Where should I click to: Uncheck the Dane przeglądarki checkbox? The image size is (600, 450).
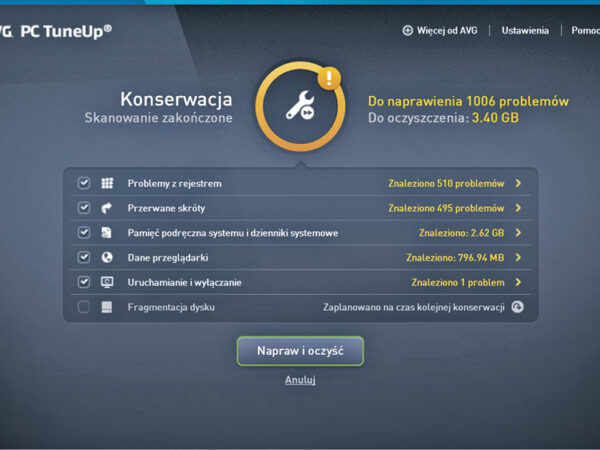coord(83,257)
